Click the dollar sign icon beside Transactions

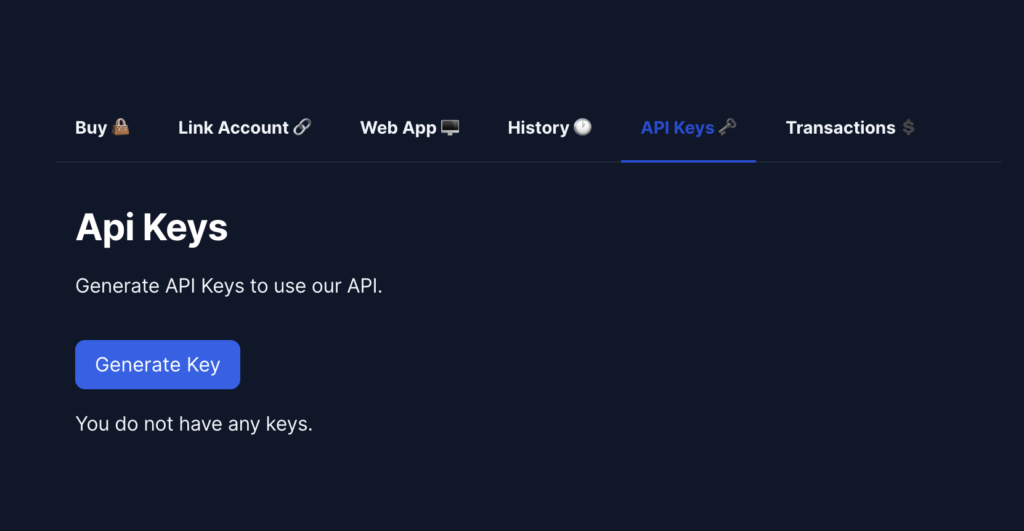[x=908, y=127]
